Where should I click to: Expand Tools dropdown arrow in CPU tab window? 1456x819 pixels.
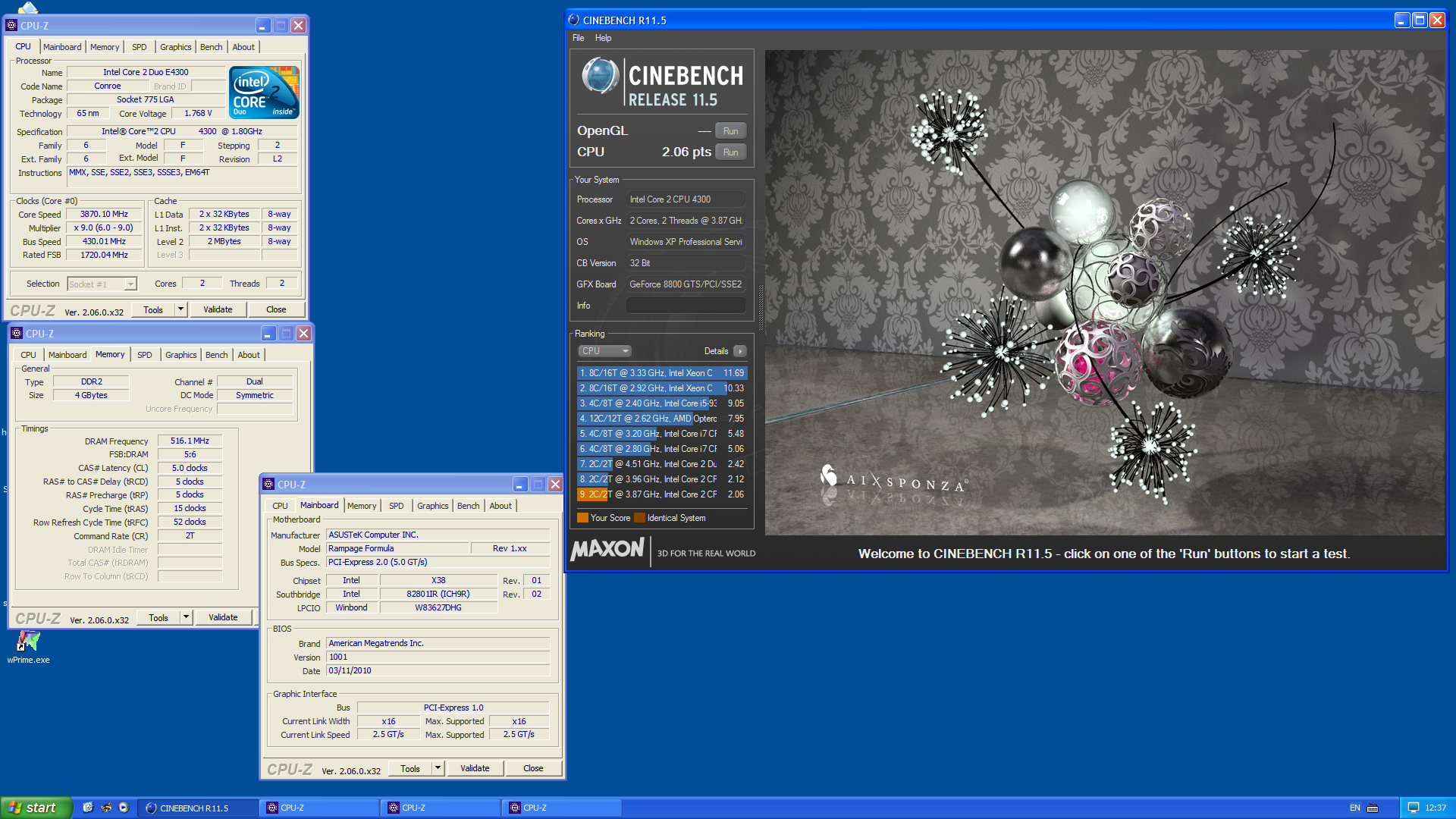pyautogui.click(x=180, y=309)
